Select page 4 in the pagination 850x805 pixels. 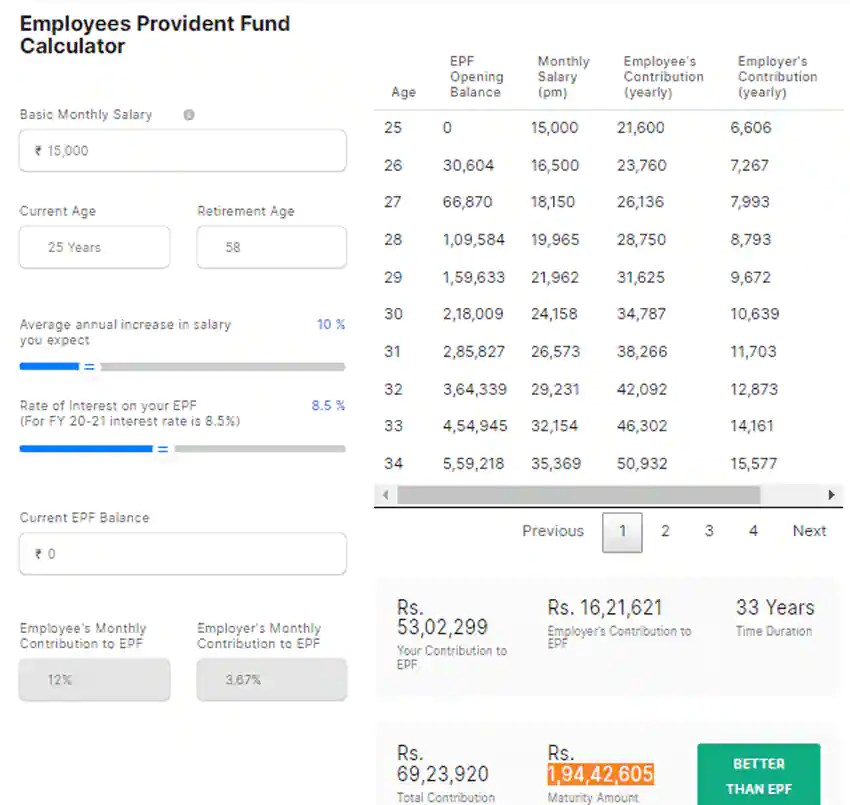(753, 531)
